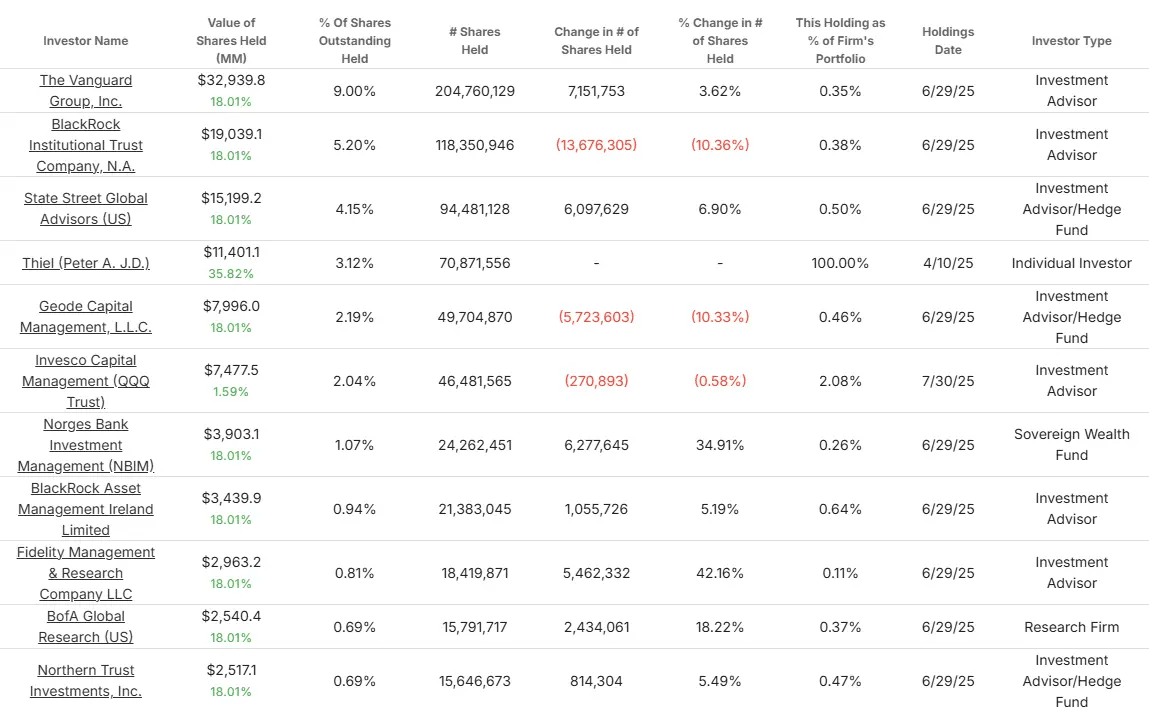Click Northern Trust Investments, Inc. link
Screen dimensions: 1149x712
tap(86, 681)
